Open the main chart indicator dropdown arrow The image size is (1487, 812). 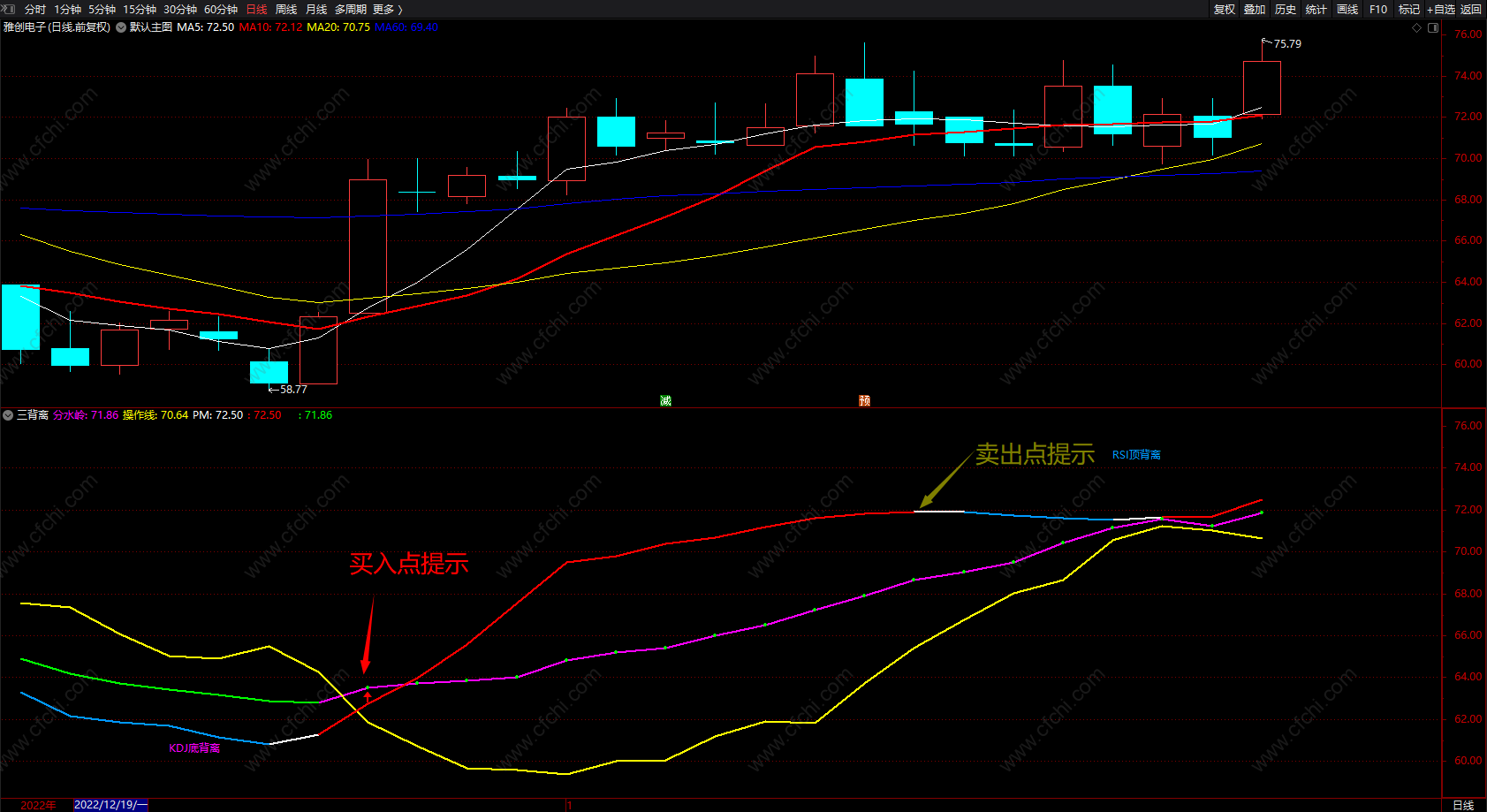[121, 27]
